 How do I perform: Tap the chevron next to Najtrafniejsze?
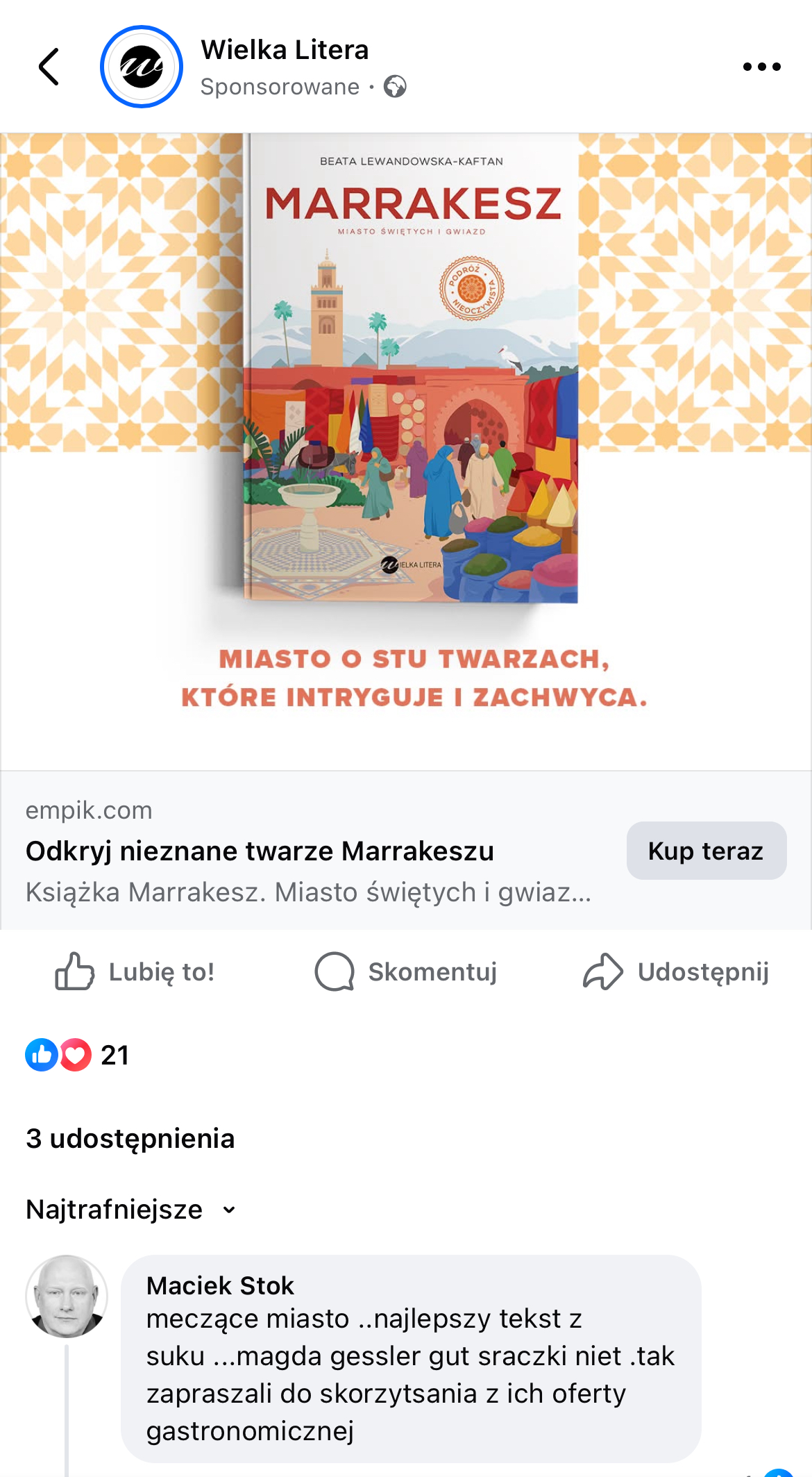[229, 1210]
